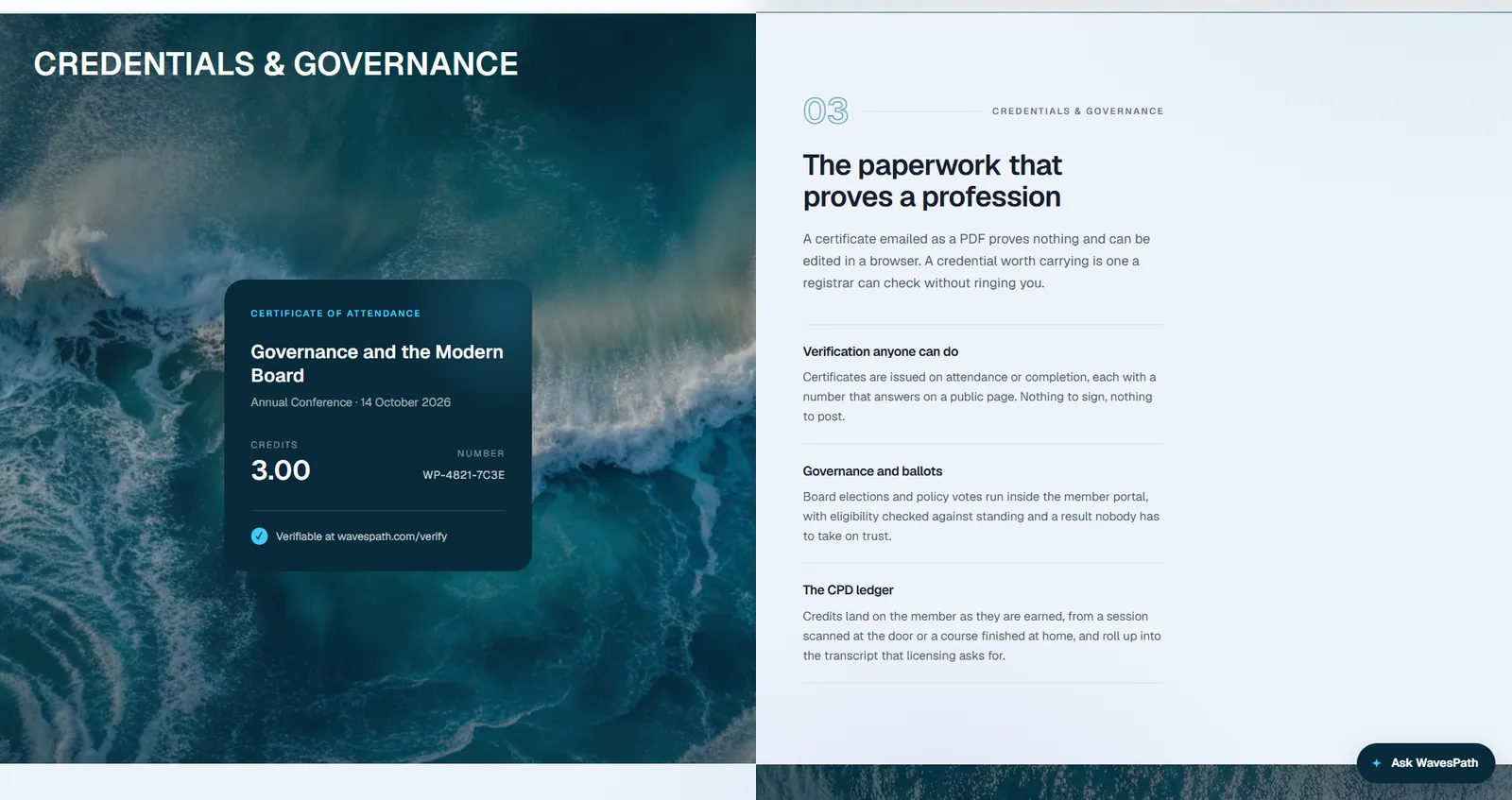Click the paragraph starting 'Credits land on'
Image resolution: width=1512 pixels, height=800 pixels.
click(982, 636)
